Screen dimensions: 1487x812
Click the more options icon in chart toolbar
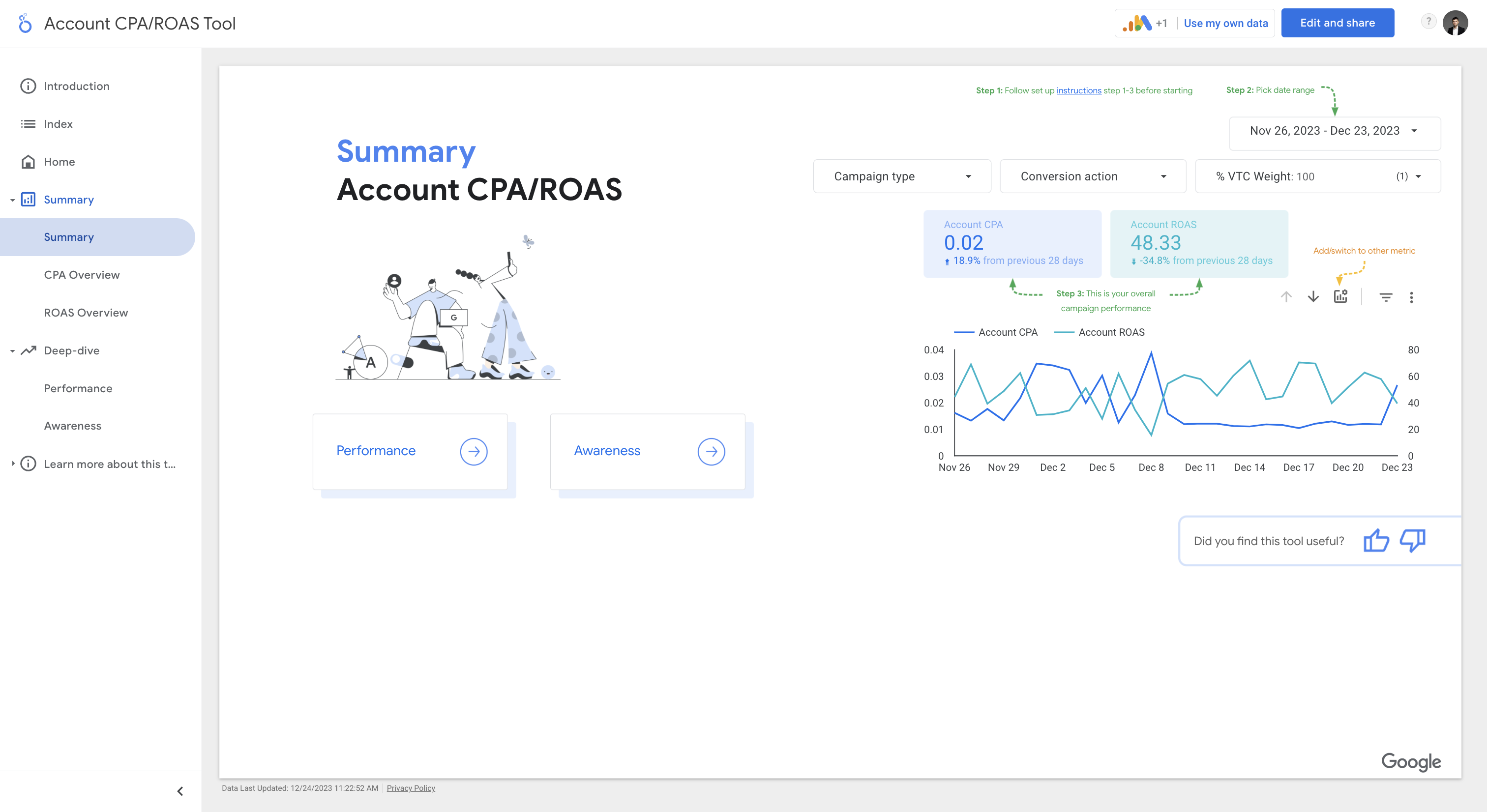[x=1412, y=296]
